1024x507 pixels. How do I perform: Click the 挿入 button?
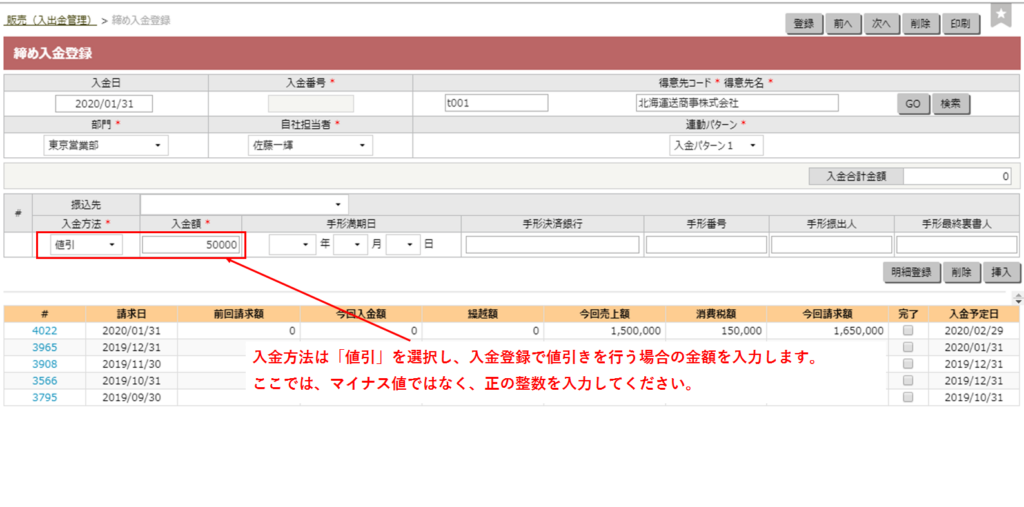click(x=1000, y=271)
